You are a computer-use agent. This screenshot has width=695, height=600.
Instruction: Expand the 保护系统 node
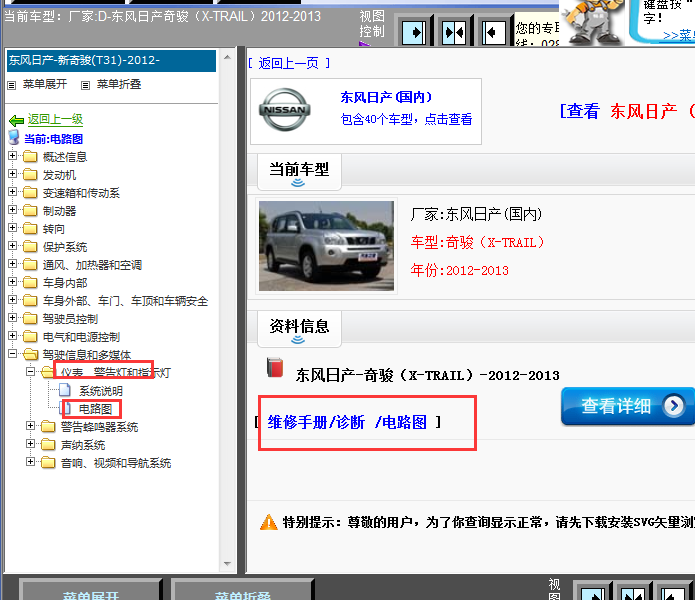(x=12, y=245)
